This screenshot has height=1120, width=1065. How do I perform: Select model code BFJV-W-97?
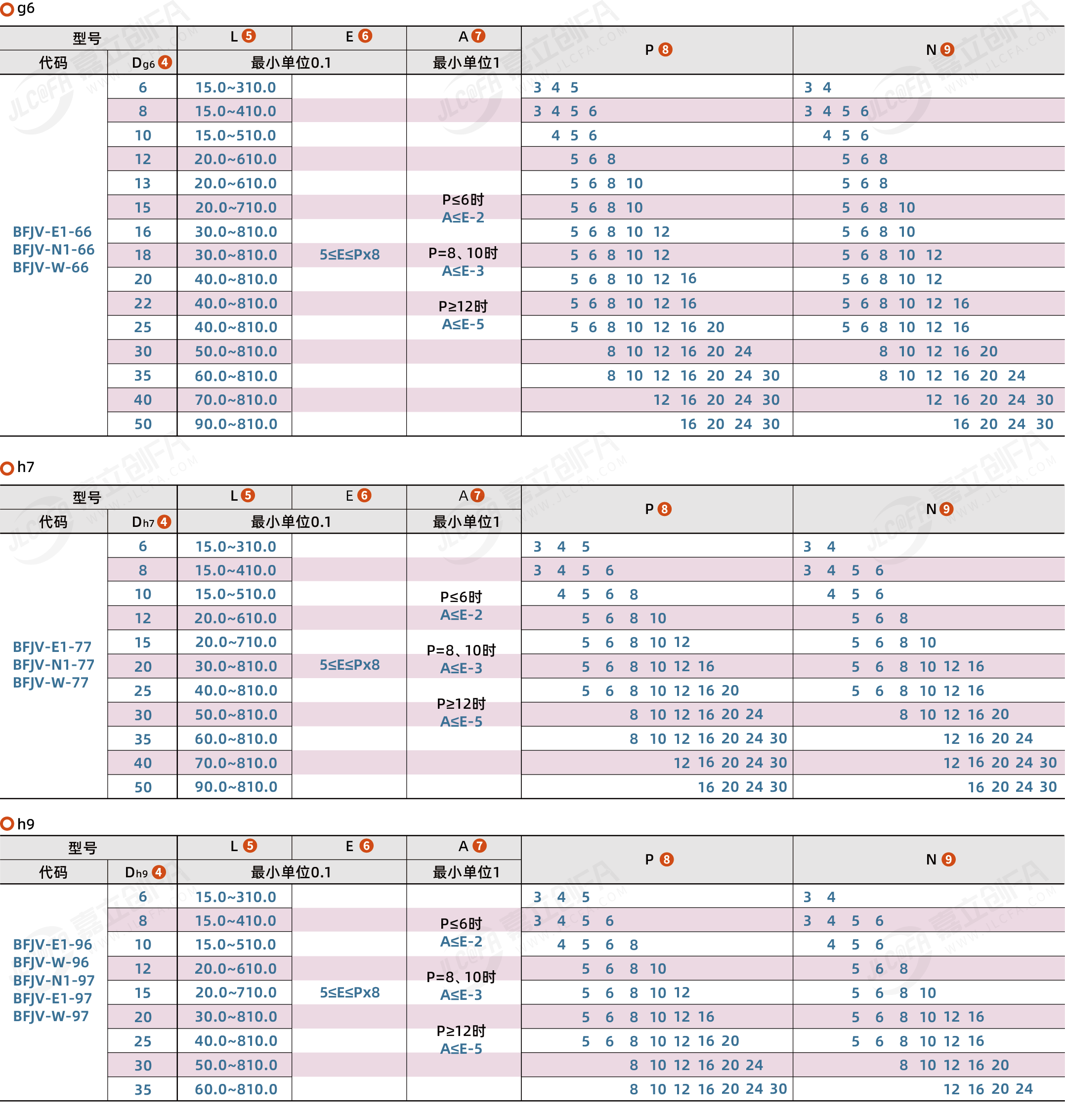(51, 1016)
